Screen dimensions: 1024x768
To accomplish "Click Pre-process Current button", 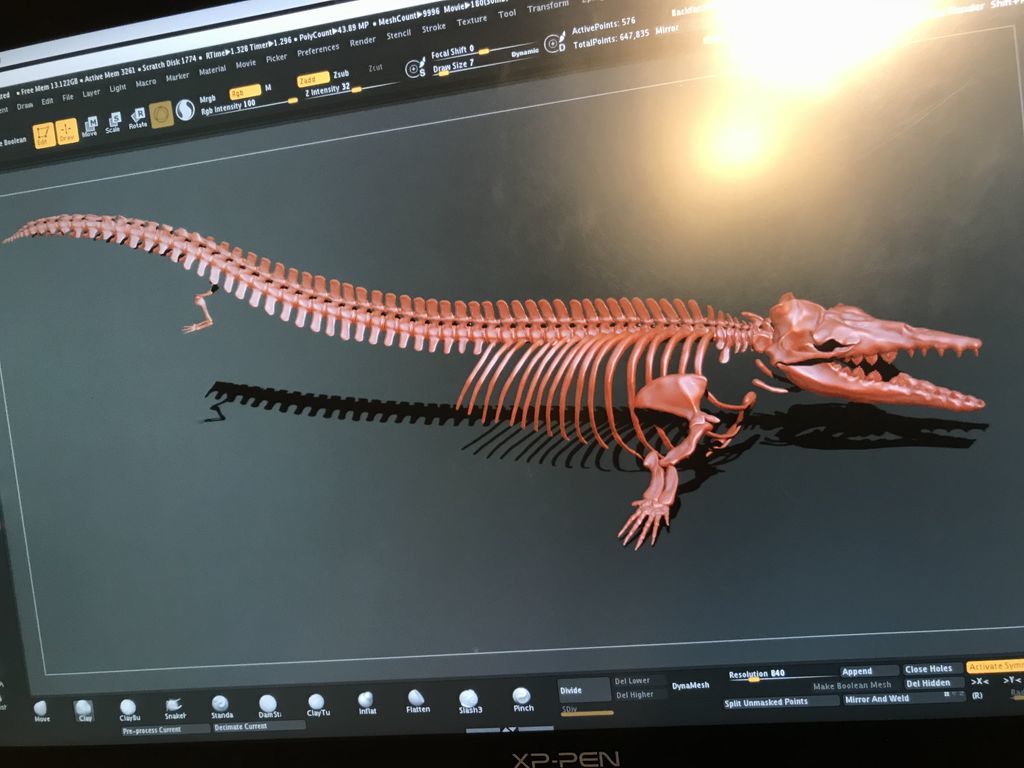I will tap(166, 729).
